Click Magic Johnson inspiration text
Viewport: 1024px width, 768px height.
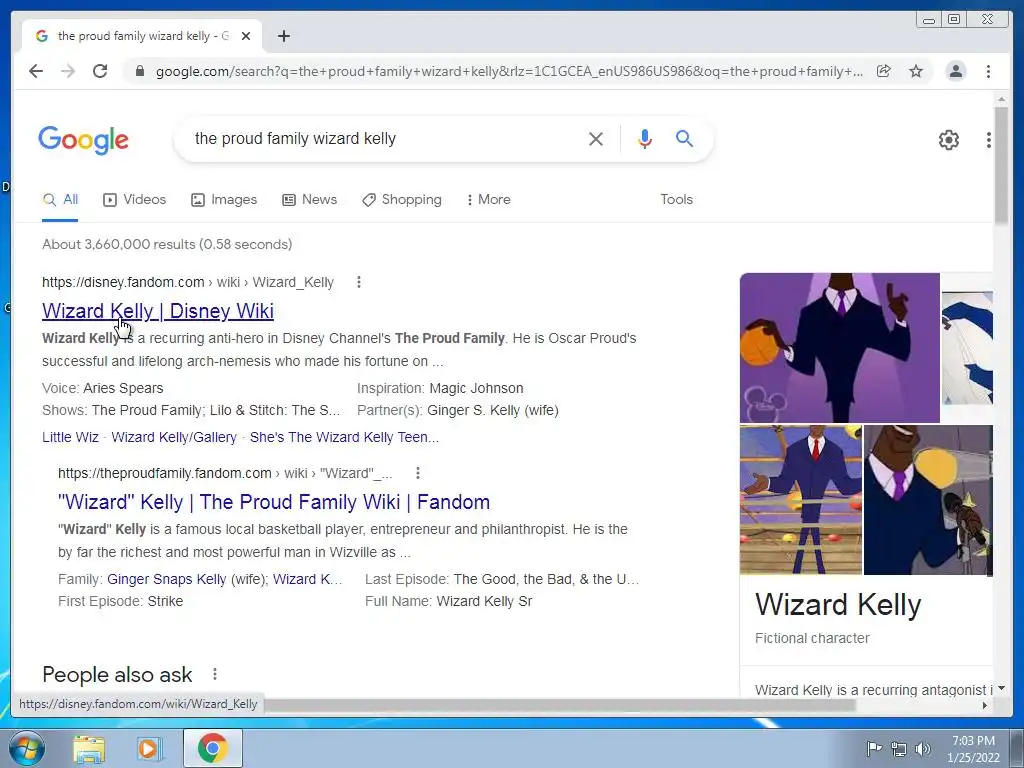click(476, 388)
